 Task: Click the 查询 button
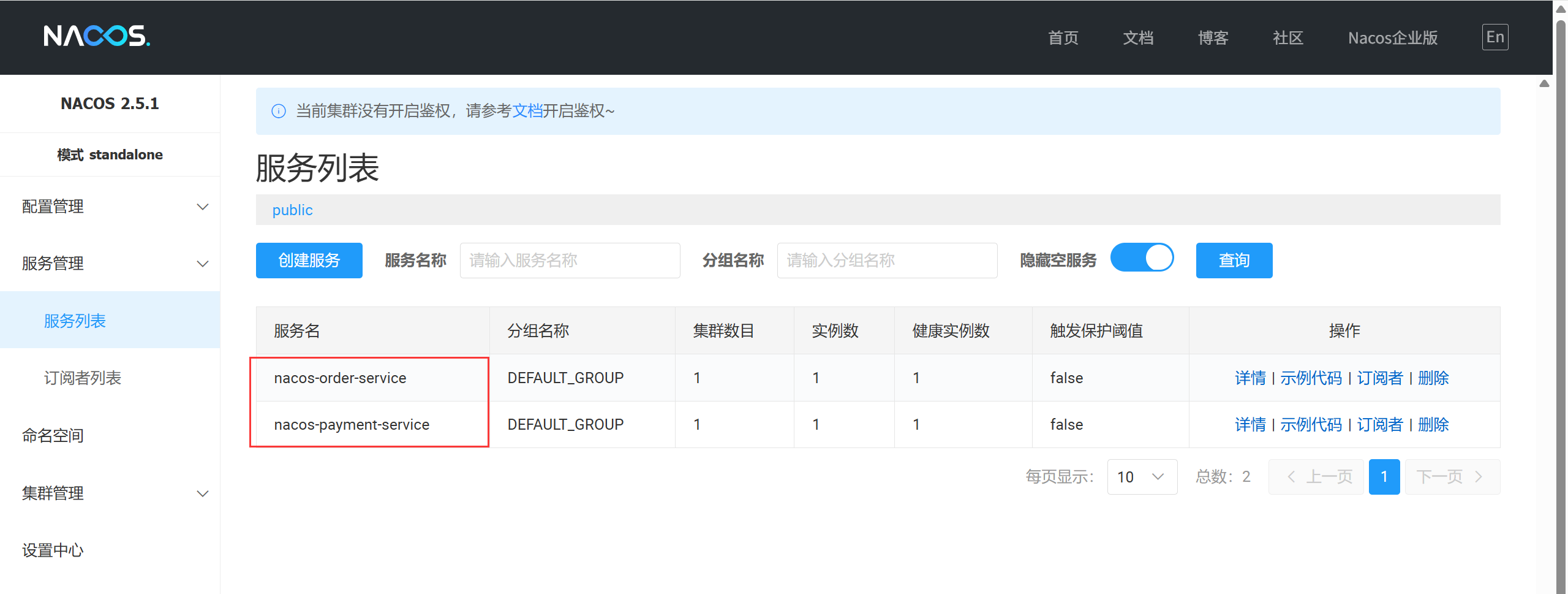(x=1234, y=261)
